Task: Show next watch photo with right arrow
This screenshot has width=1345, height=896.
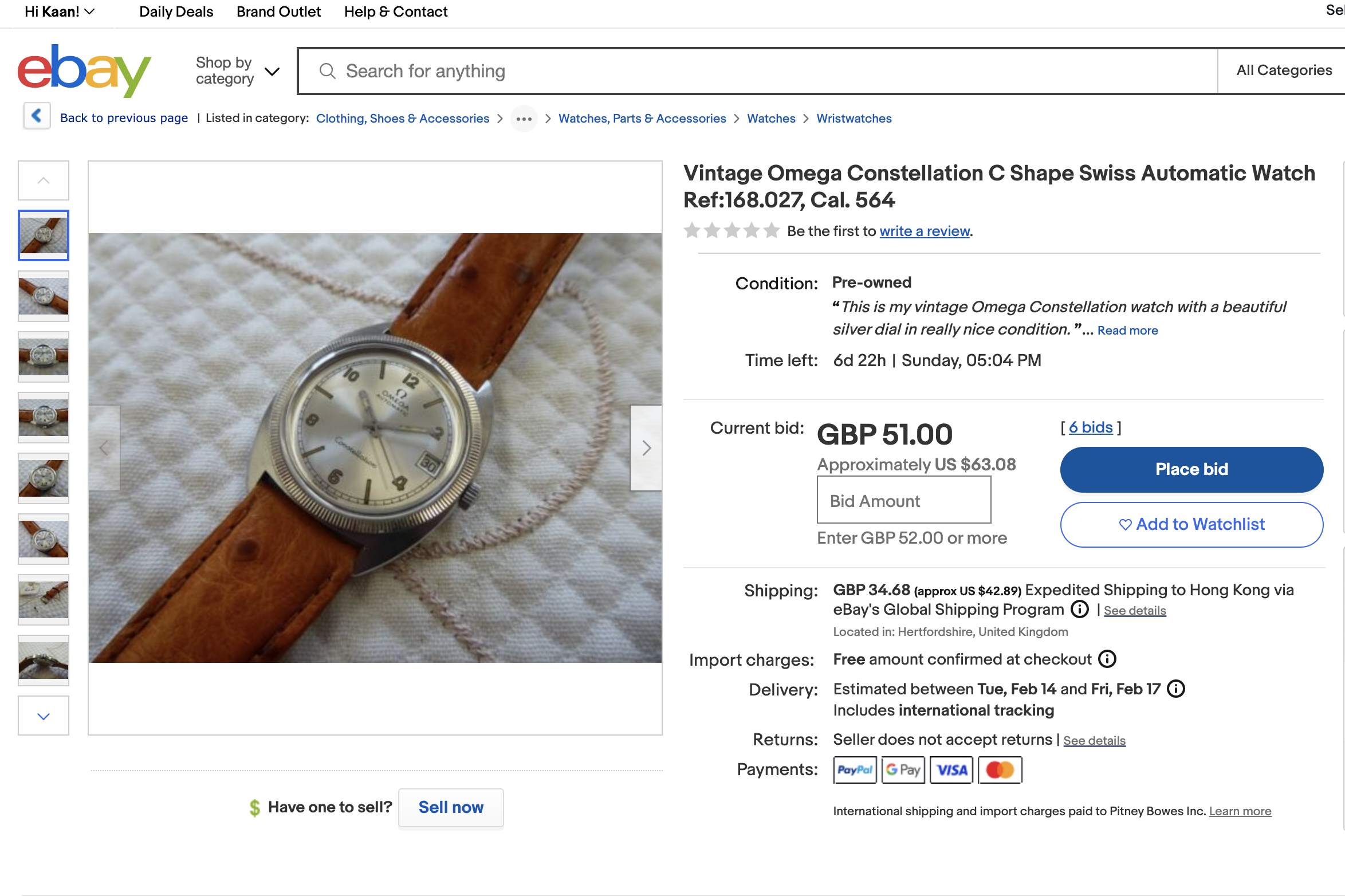Action: [x=646, y=448]
